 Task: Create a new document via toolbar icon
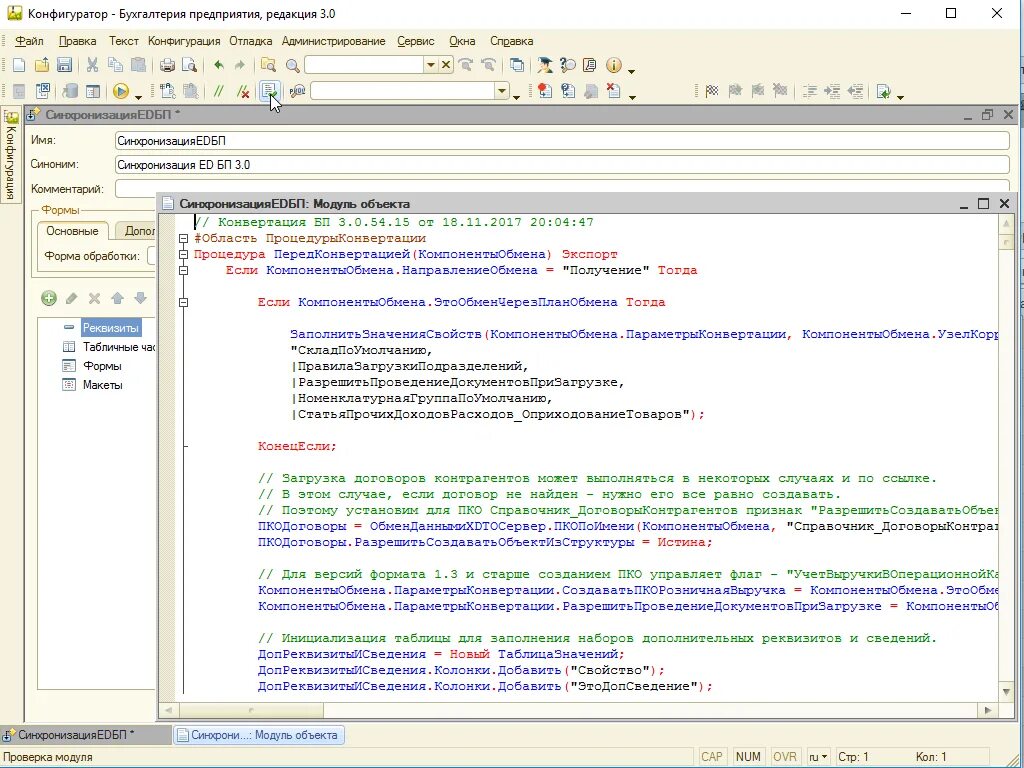point(19,65)
